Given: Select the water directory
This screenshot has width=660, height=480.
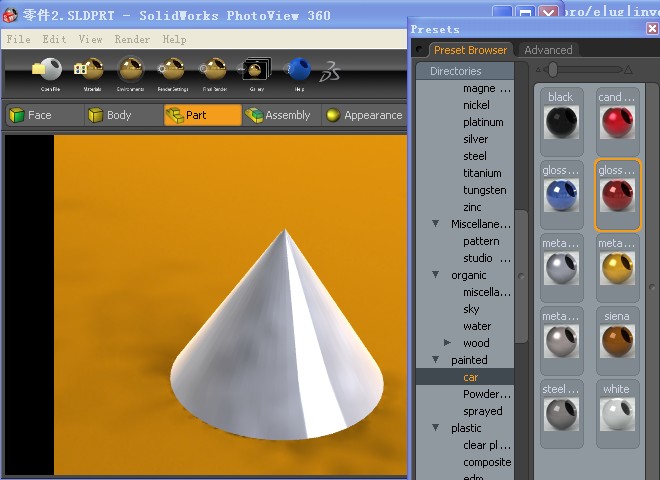Looking at the screenshot, I should (x=477, y=326).
